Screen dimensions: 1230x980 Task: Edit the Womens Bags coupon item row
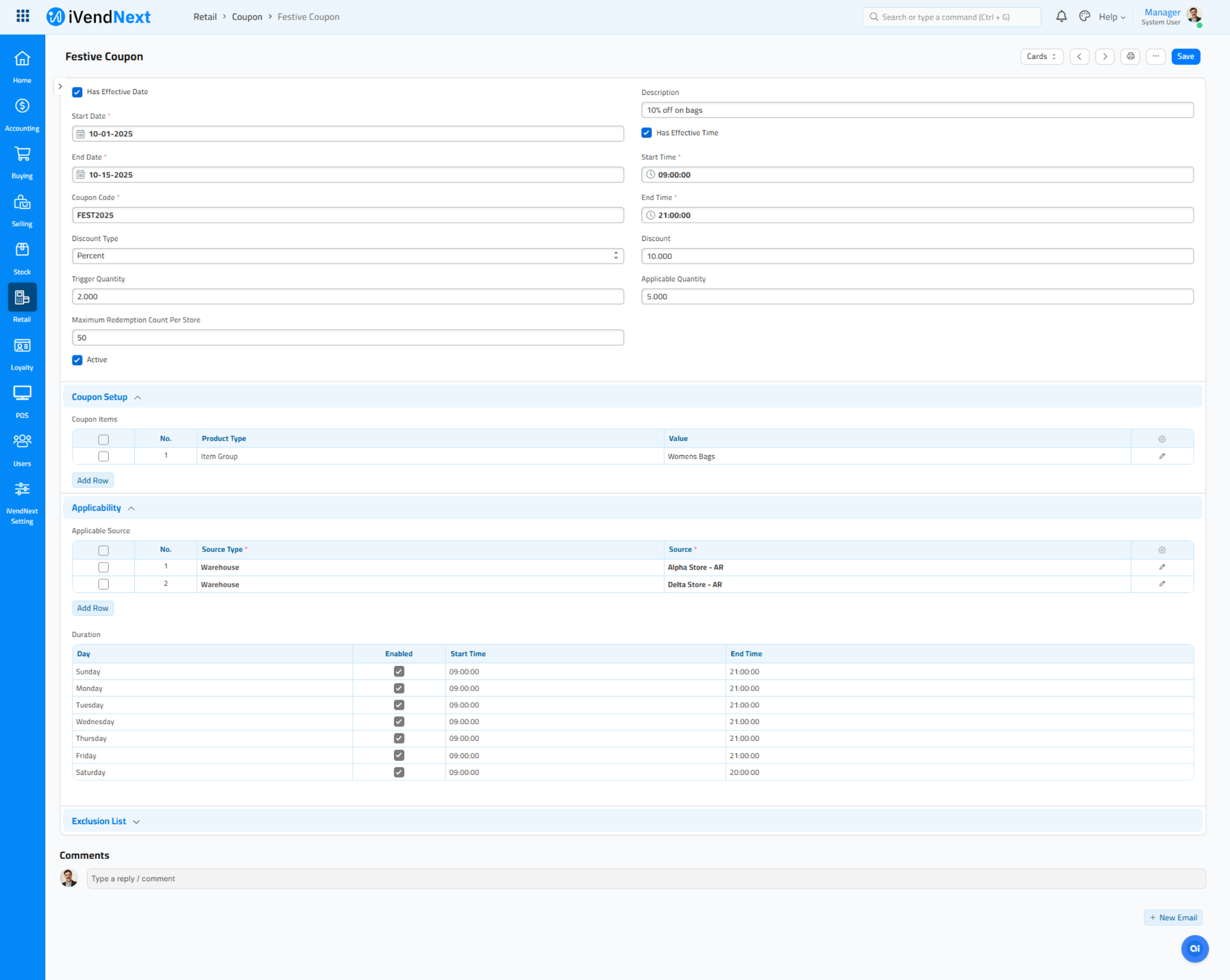(x=1162, y=456)
